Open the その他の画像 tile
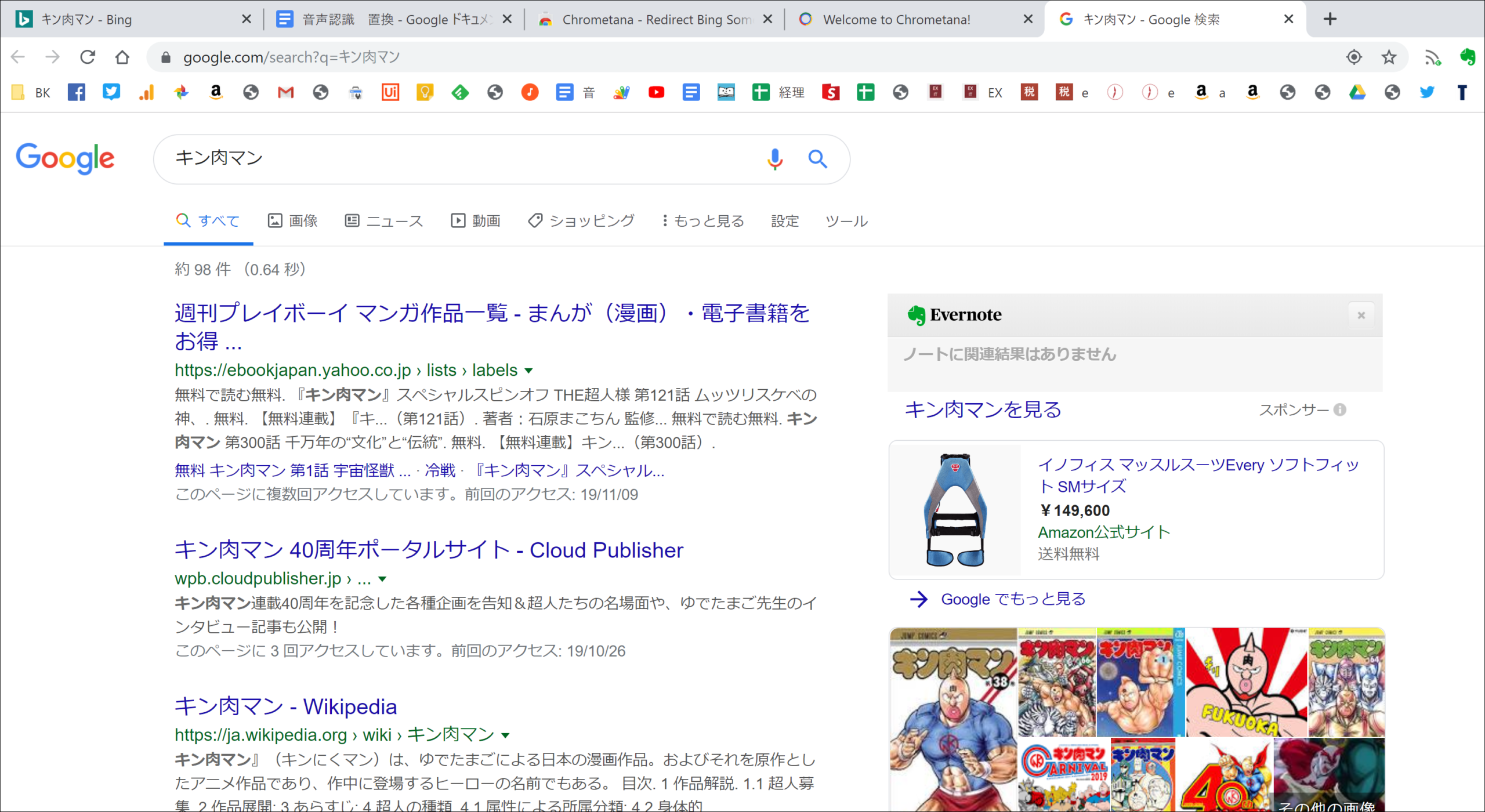1485x812 pixels. click(1328, 775)
